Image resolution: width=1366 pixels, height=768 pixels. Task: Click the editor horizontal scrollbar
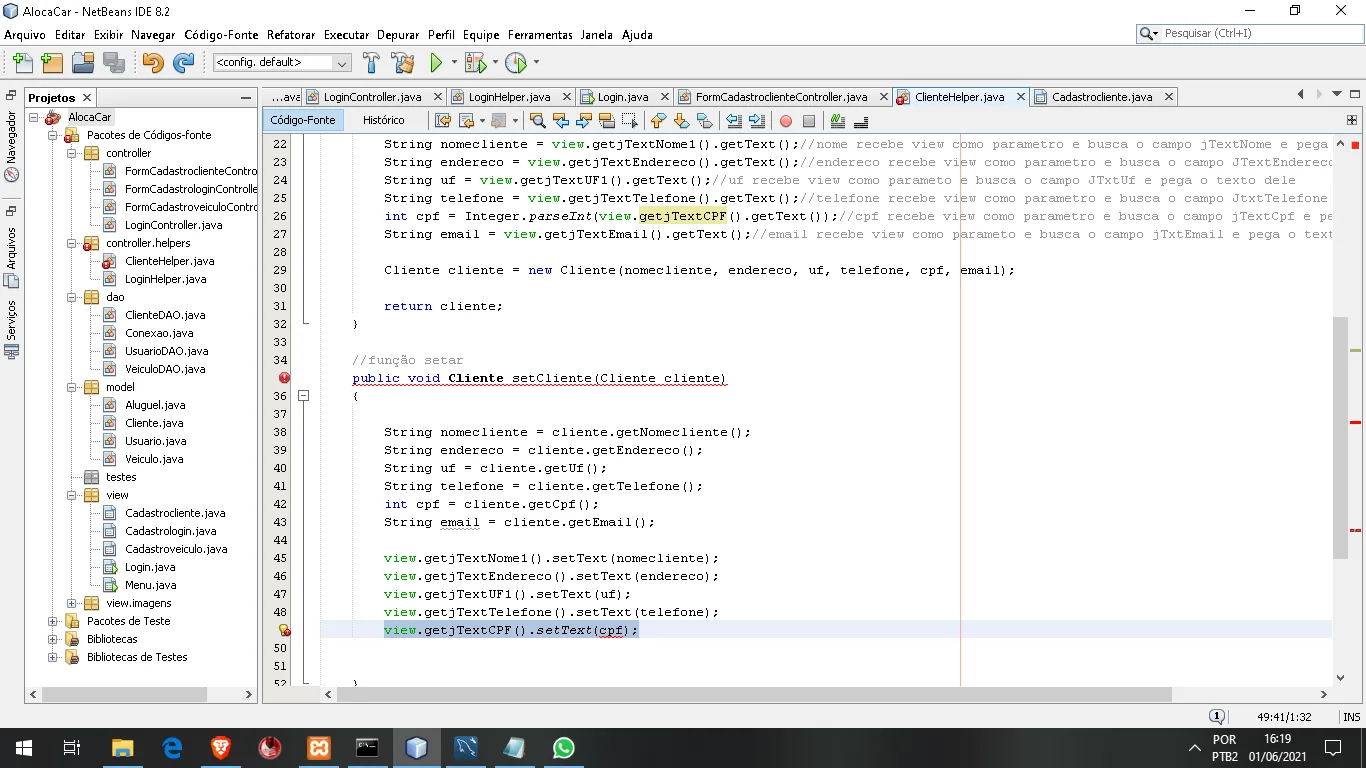(750, 694)
